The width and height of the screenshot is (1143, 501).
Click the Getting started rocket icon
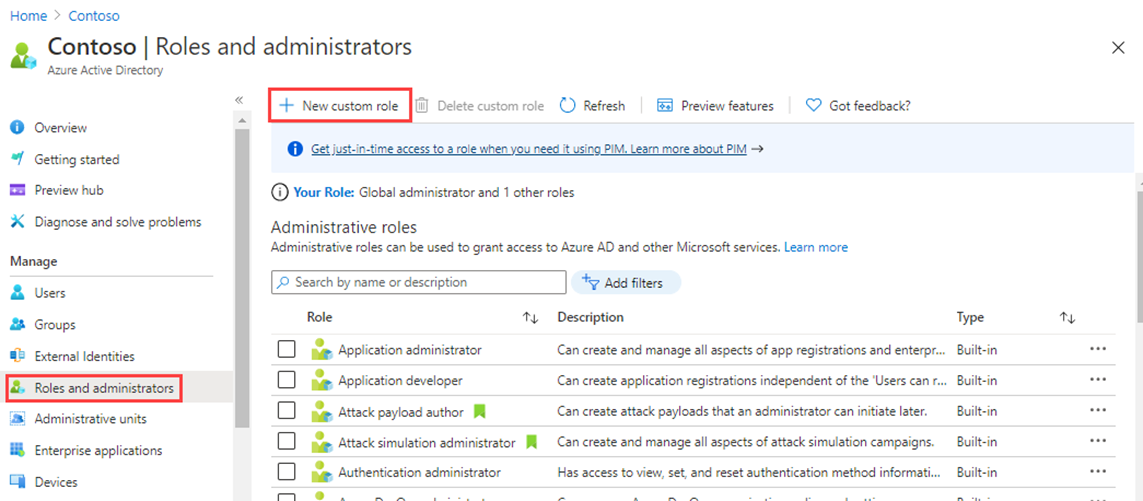tap(17, 159)
